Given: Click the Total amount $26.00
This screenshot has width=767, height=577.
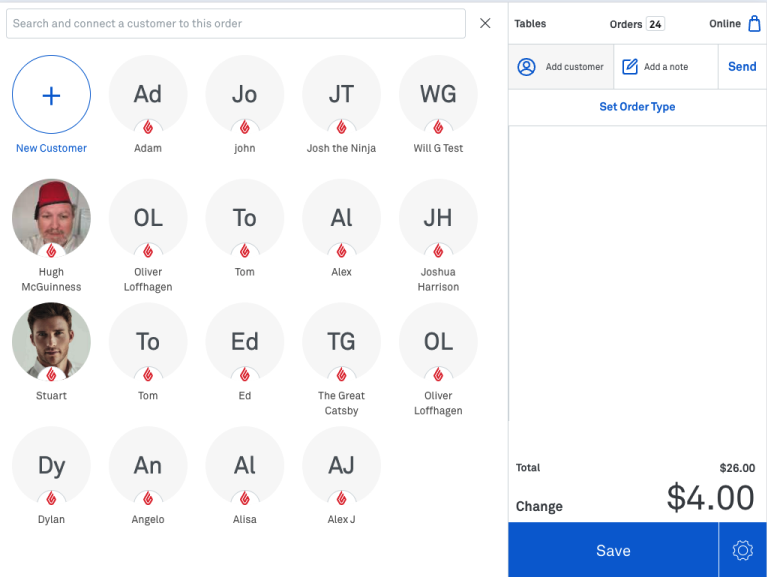Looking at the screenshot, I should pyautogui.click(x=737, y=468).
